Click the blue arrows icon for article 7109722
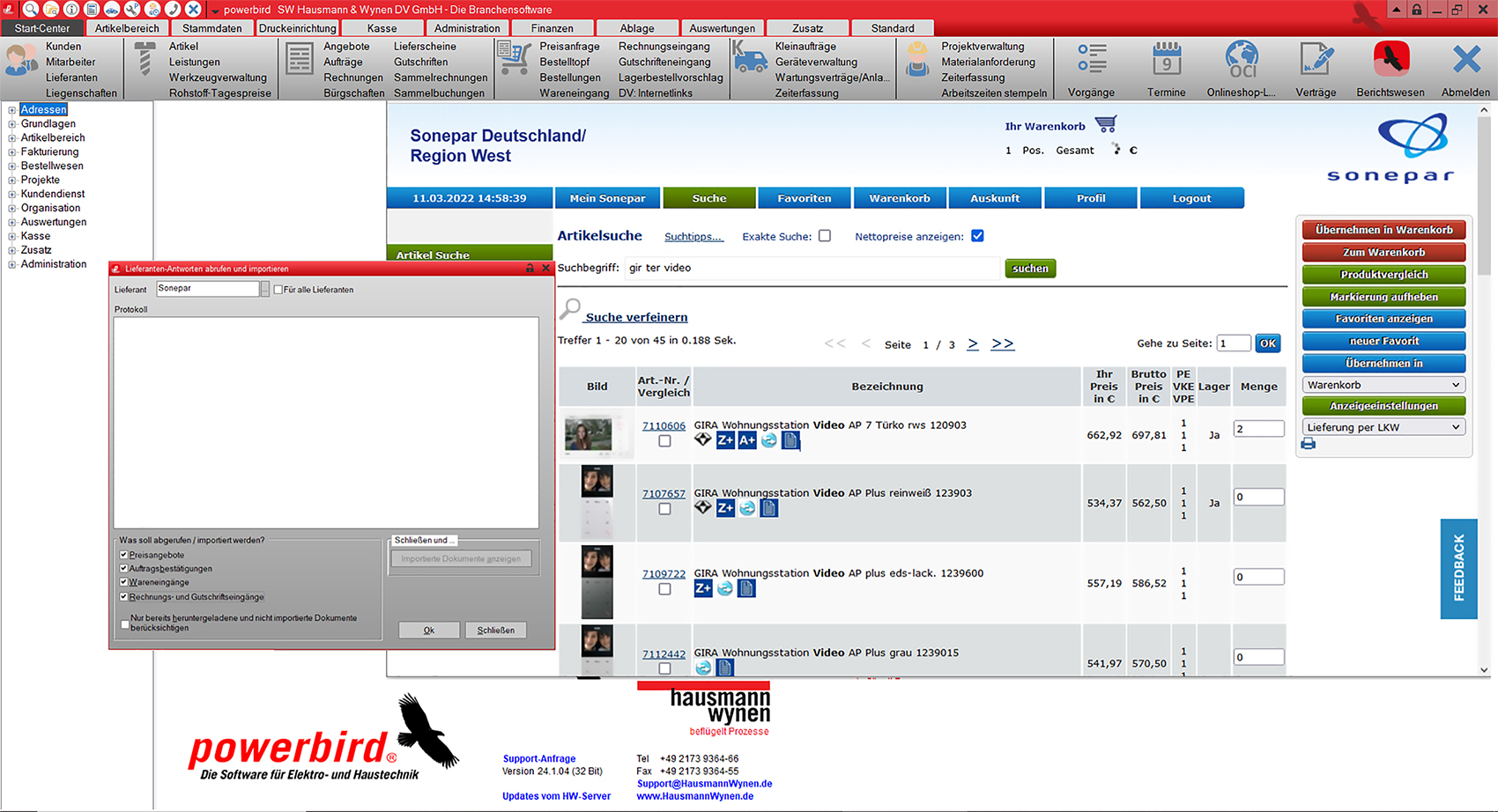The width and height of the screenshot is (1498, 812). 724,588
